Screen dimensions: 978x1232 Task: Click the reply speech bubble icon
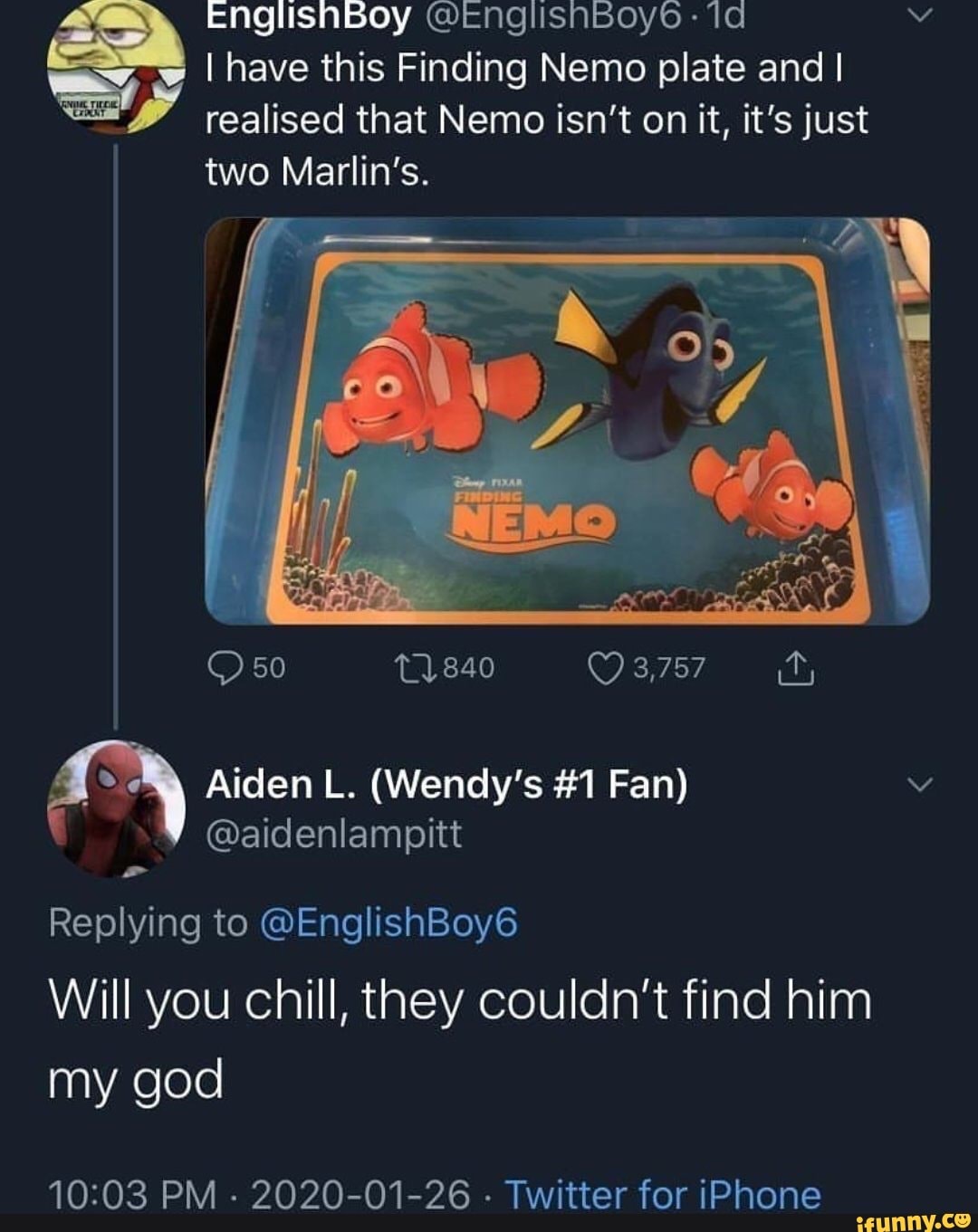225,667
